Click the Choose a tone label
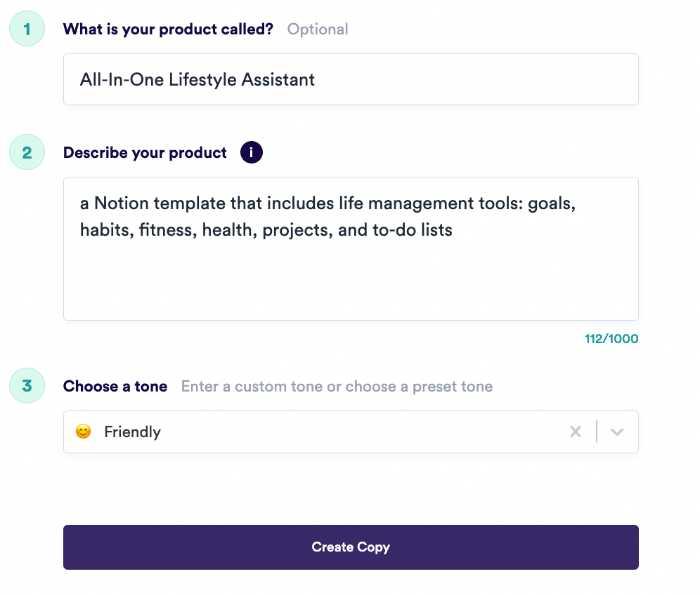Image resolution: width=700 pixels, height=595 pixels. coord(115,386)
